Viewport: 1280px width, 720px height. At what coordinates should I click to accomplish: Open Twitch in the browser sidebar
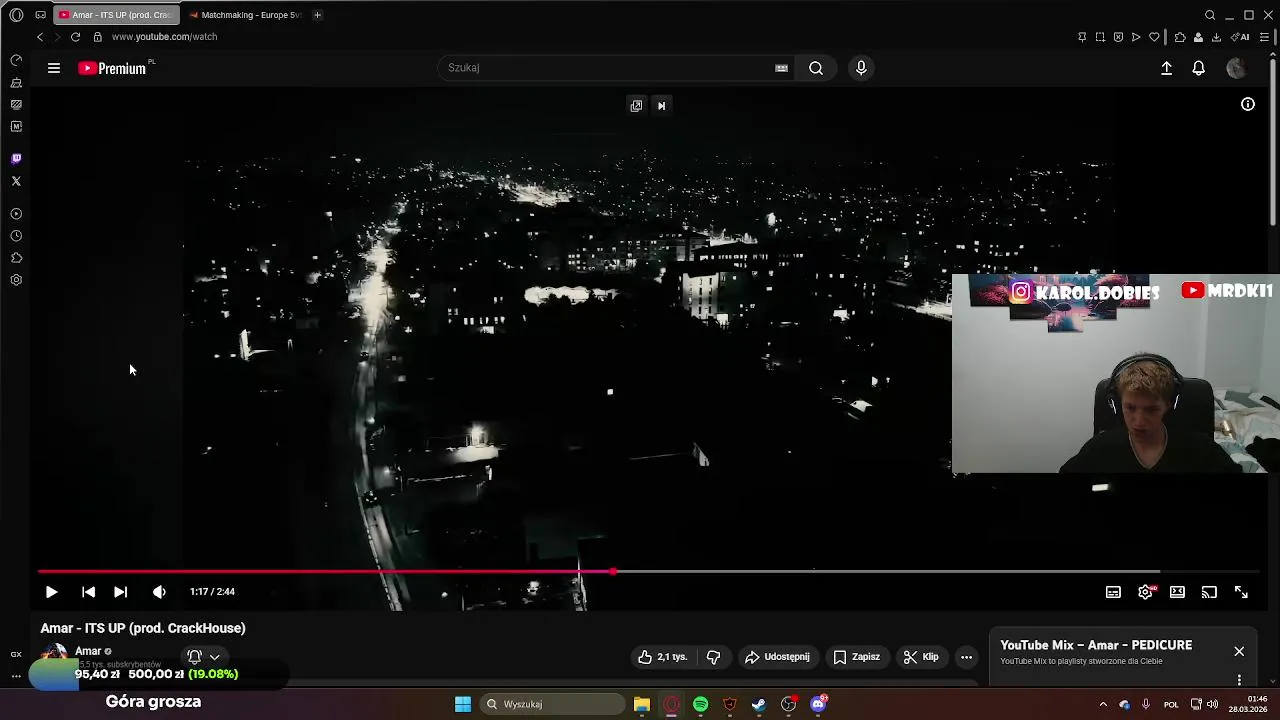coord(16,159)
